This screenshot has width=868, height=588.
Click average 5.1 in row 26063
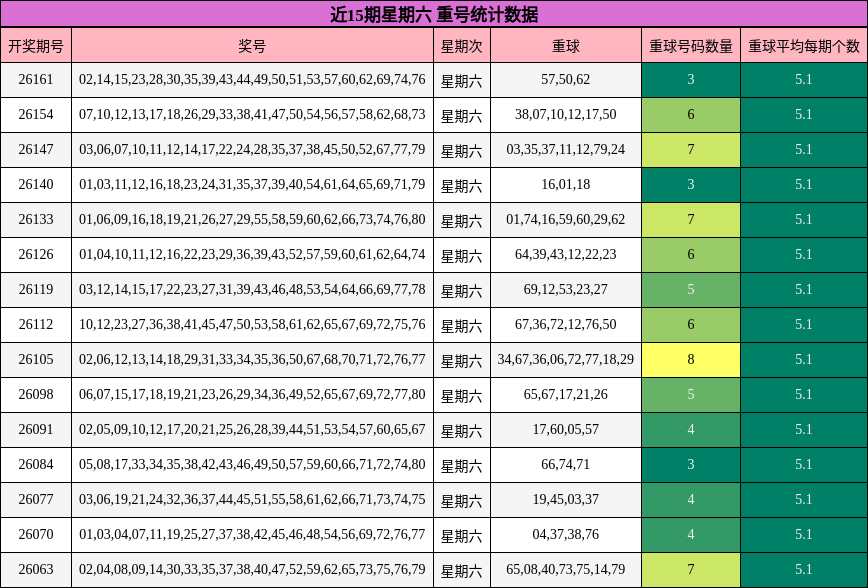(804, 570)
